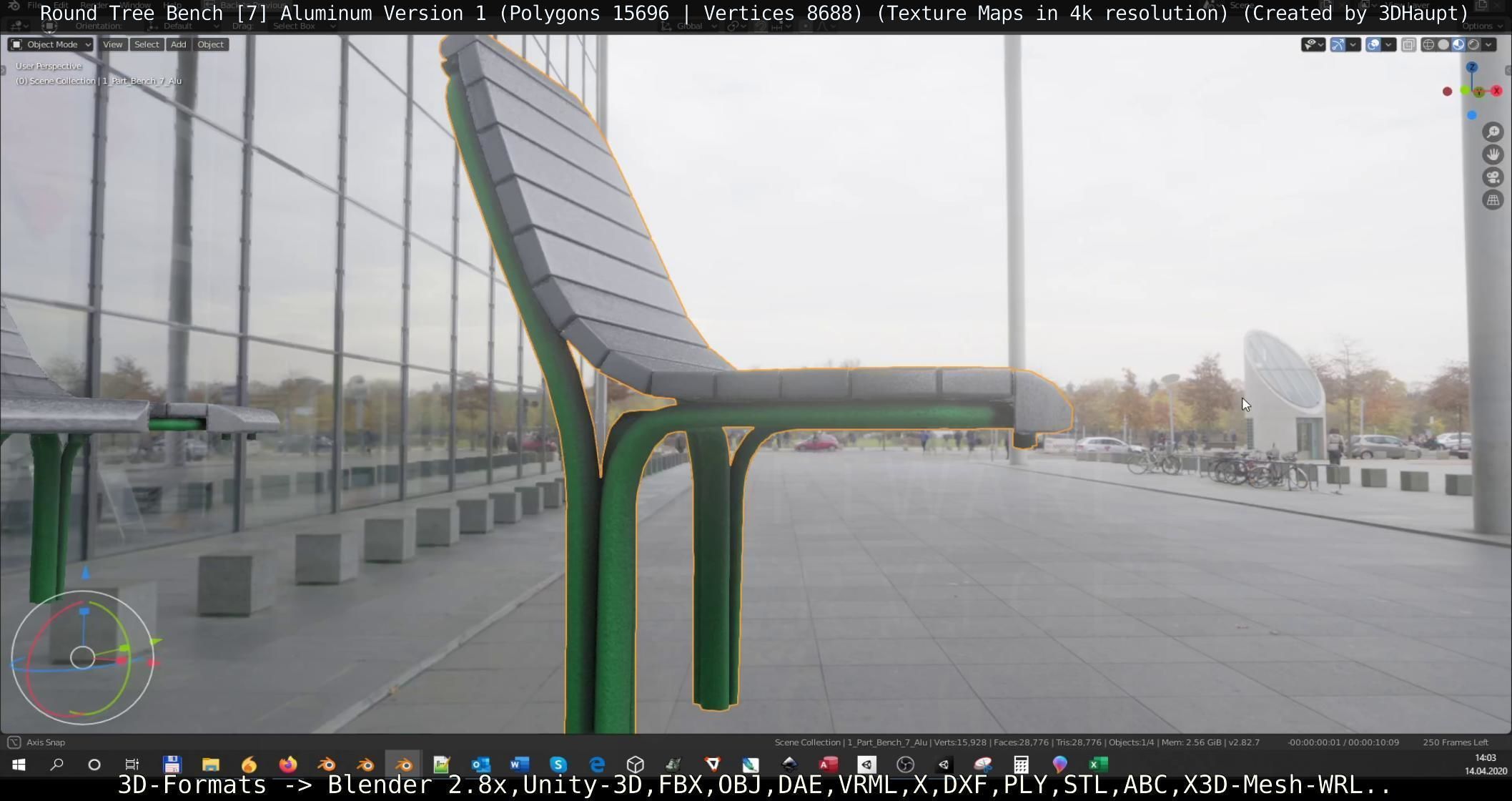Click the blue Z axis on the navigation gizmo
1512x801 pixels.
[x=1471, y=67]
